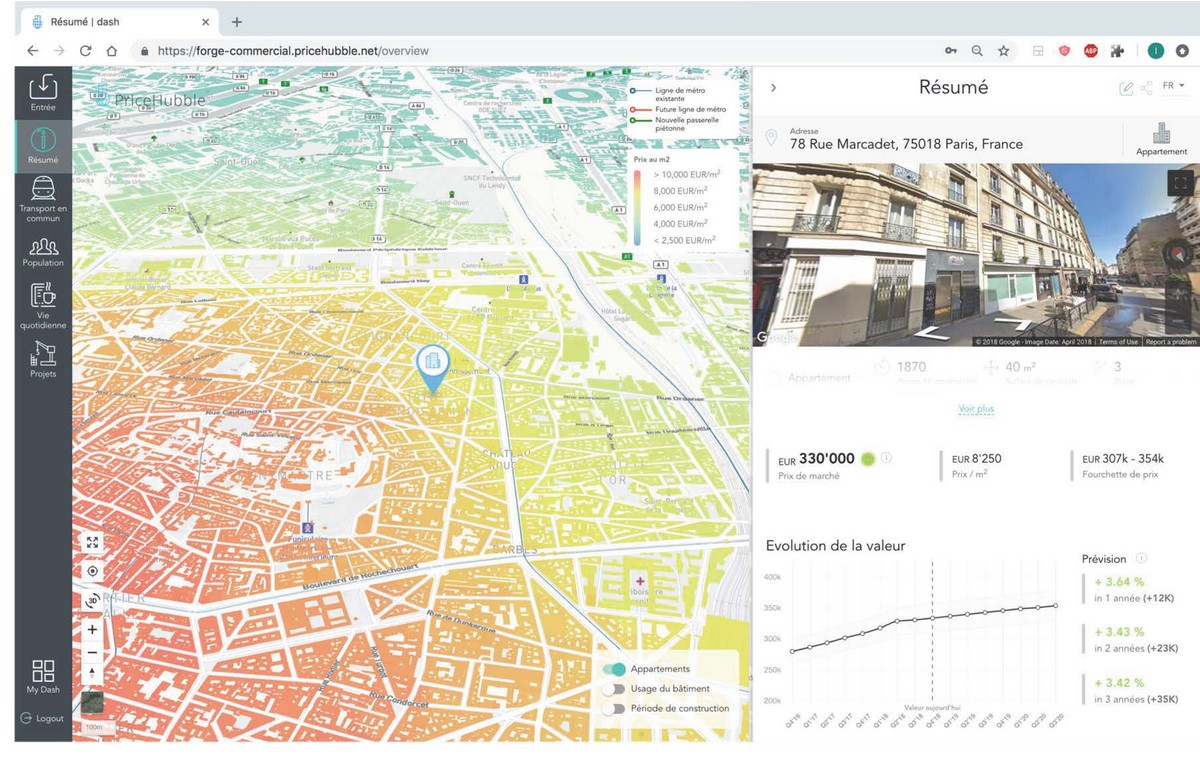Switch to the Résumé | dash browser tab
1200x759 pixels.
[119, 21]
